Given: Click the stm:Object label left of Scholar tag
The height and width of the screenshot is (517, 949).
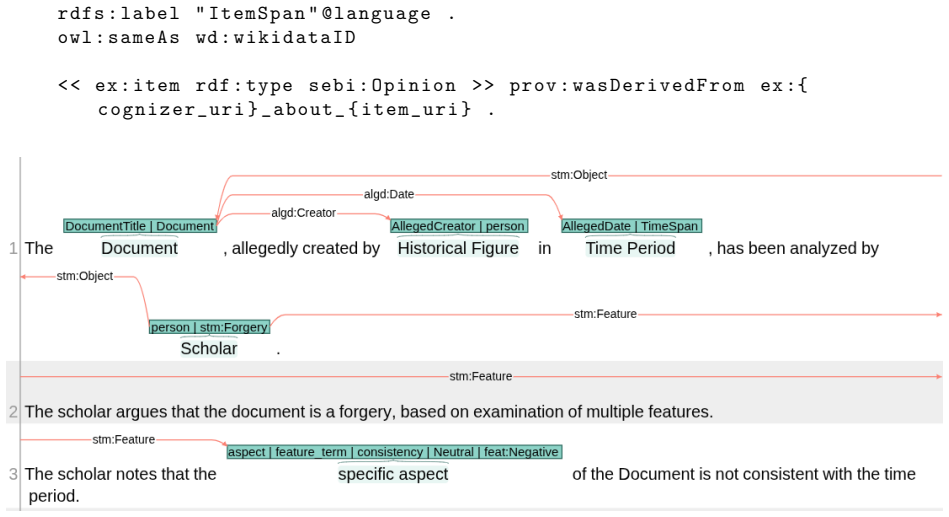Looking at the screenshot, I should tap(85, 276).
